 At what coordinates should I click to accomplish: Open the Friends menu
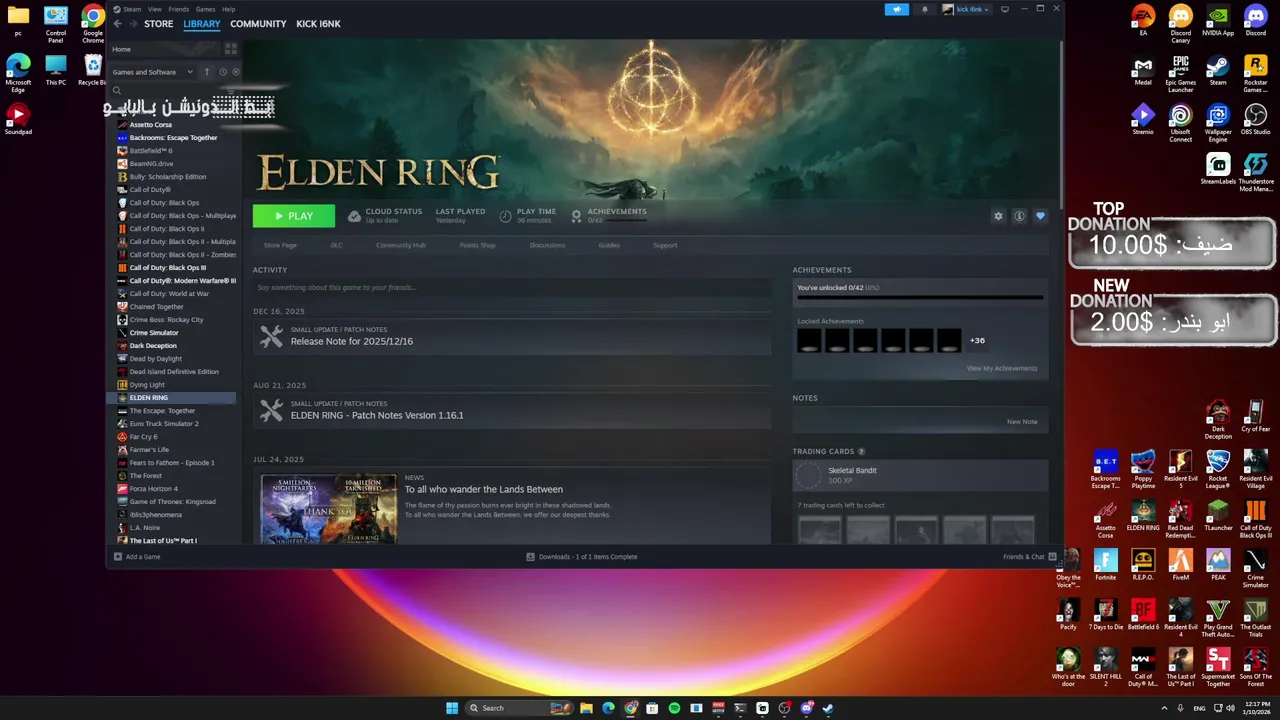(178, 9)
